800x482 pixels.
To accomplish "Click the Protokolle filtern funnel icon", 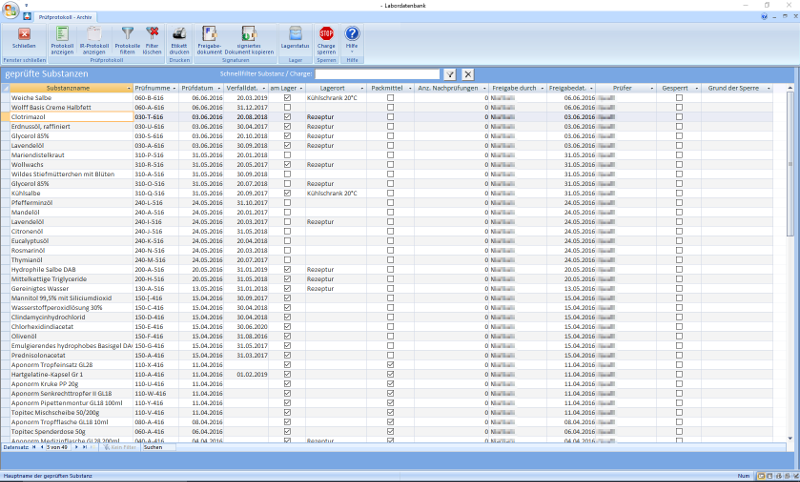I will pos(127,35).
